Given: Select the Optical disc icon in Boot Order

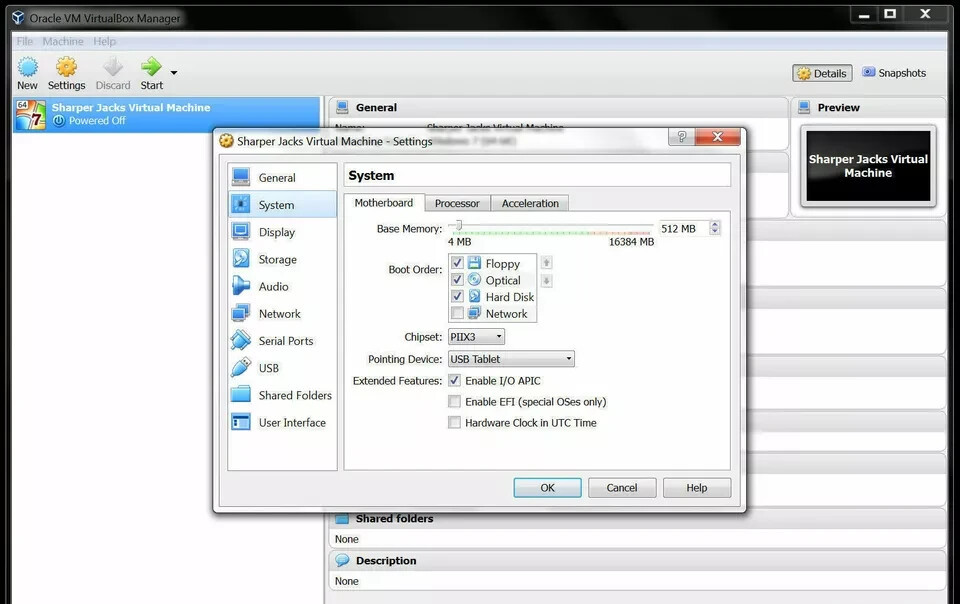Looking at the screenshot, I should click(x=474, y=280).
